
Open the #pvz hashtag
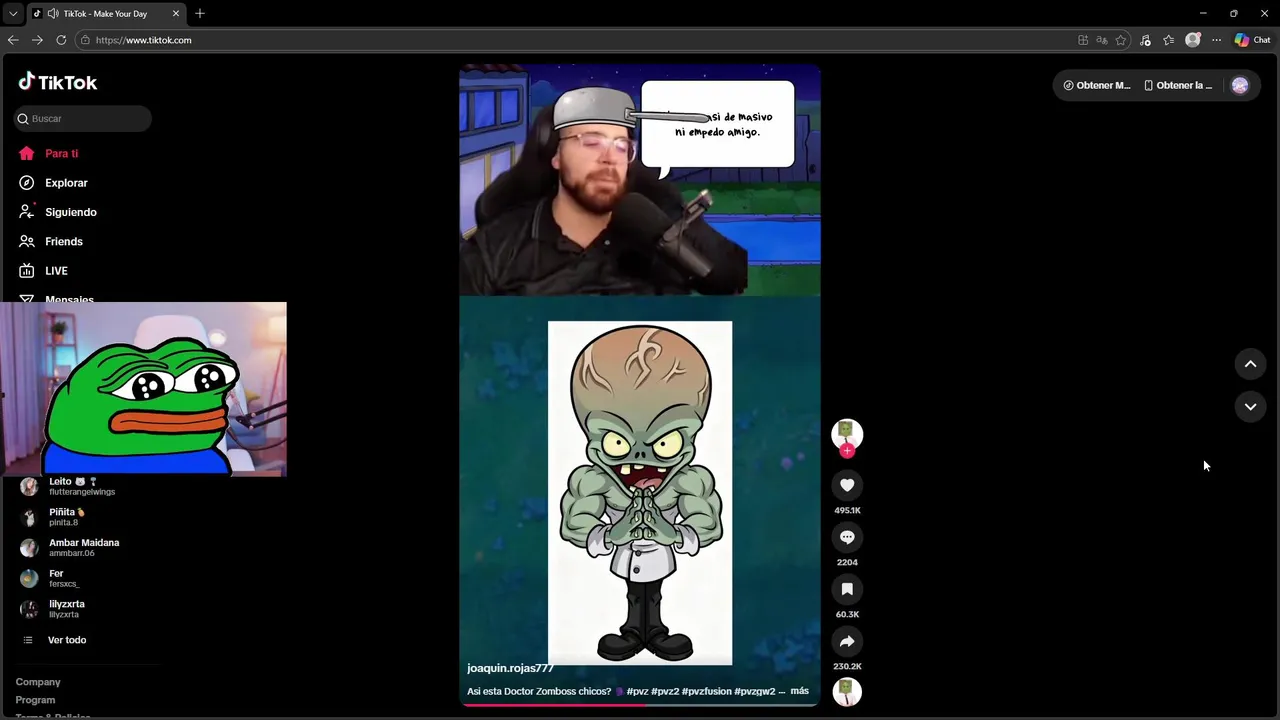(637, 691)
